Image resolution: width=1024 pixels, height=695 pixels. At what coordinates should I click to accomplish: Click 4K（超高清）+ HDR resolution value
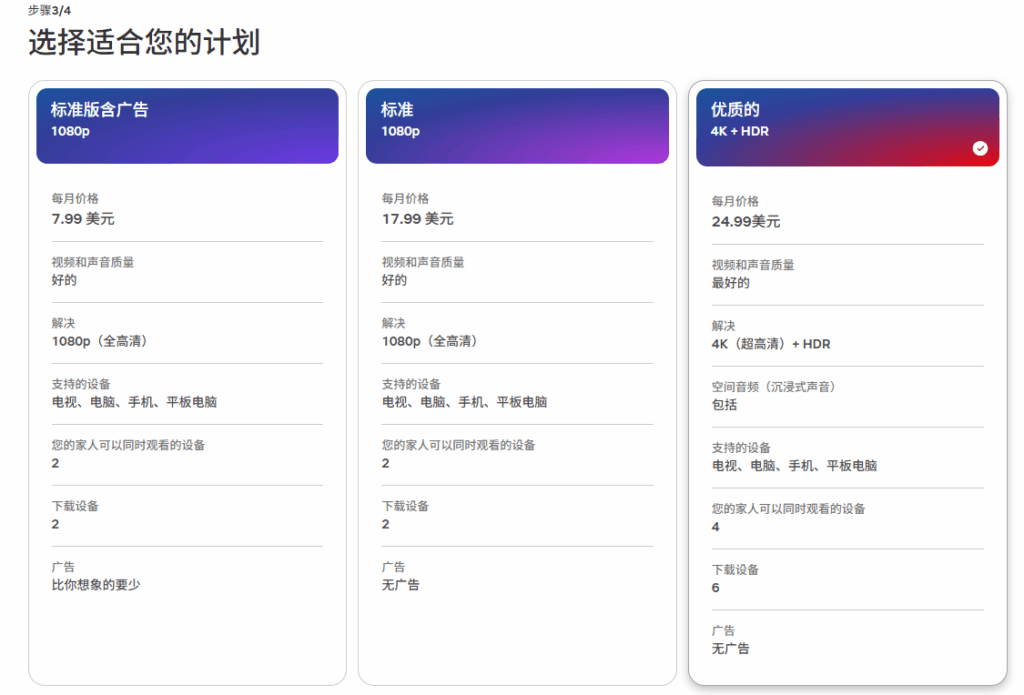[x=771, y=344]
